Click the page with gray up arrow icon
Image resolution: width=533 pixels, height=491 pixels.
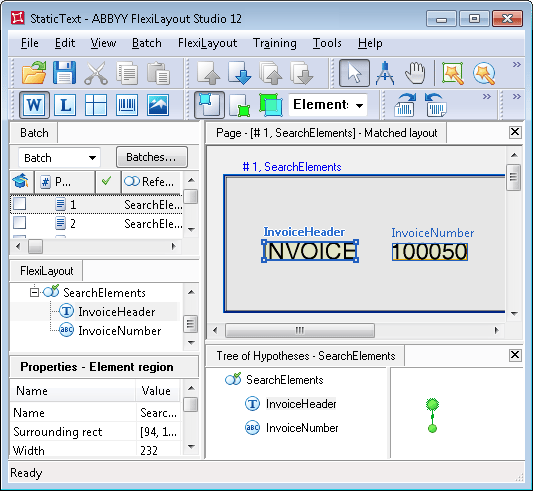208,73
